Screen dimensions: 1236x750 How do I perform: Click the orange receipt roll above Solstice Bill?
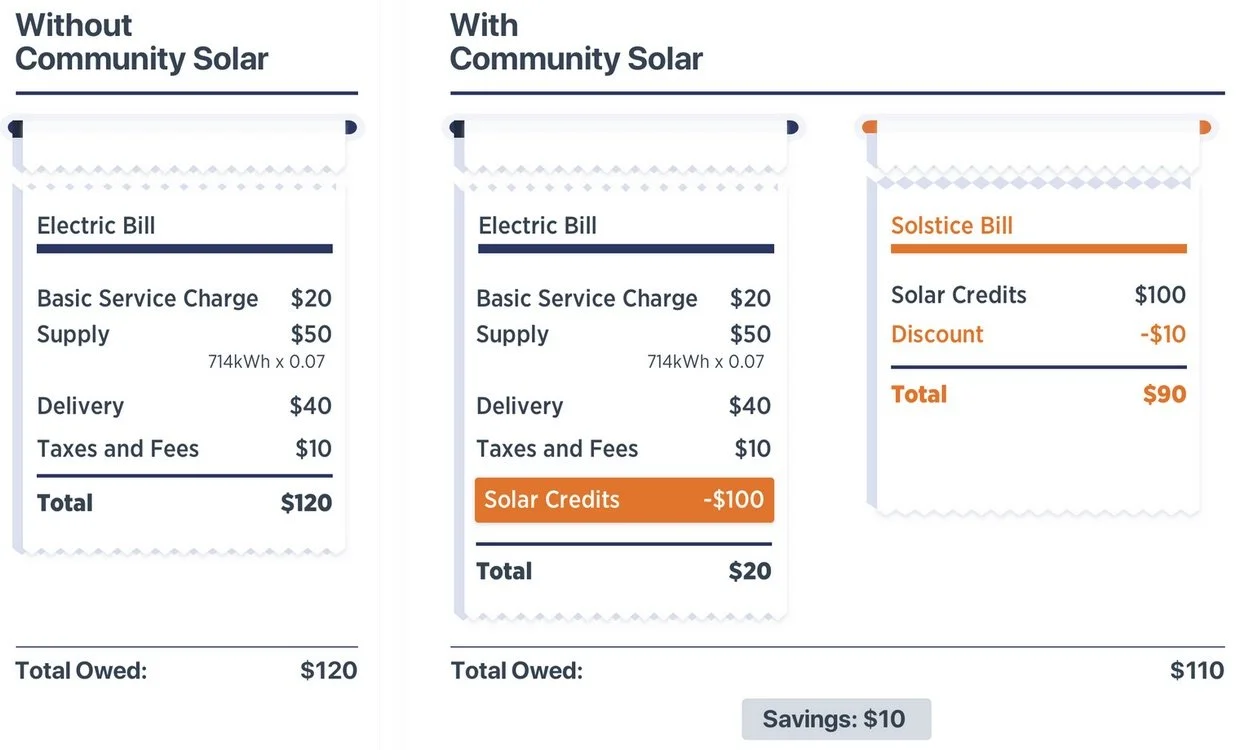[x=1036, y=128]
